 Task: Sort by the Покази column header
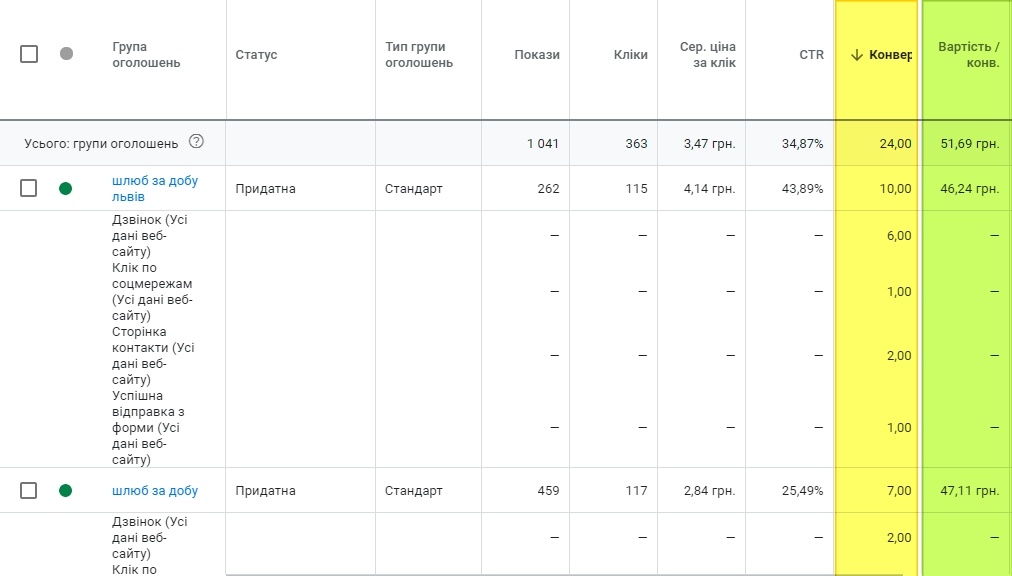(x=537, y=55)
